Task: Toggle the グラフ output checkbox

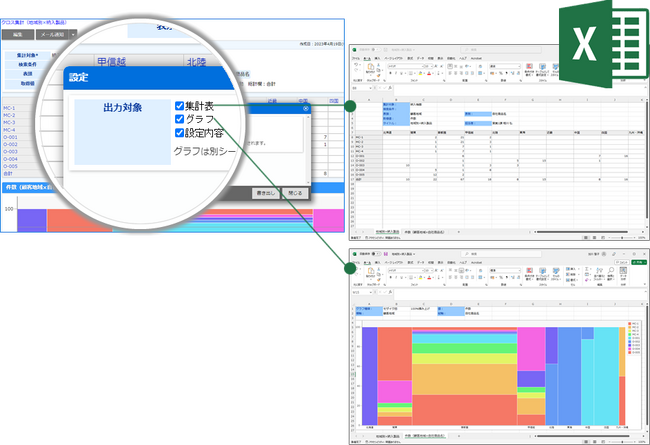Action: click(x=179, y=119)
